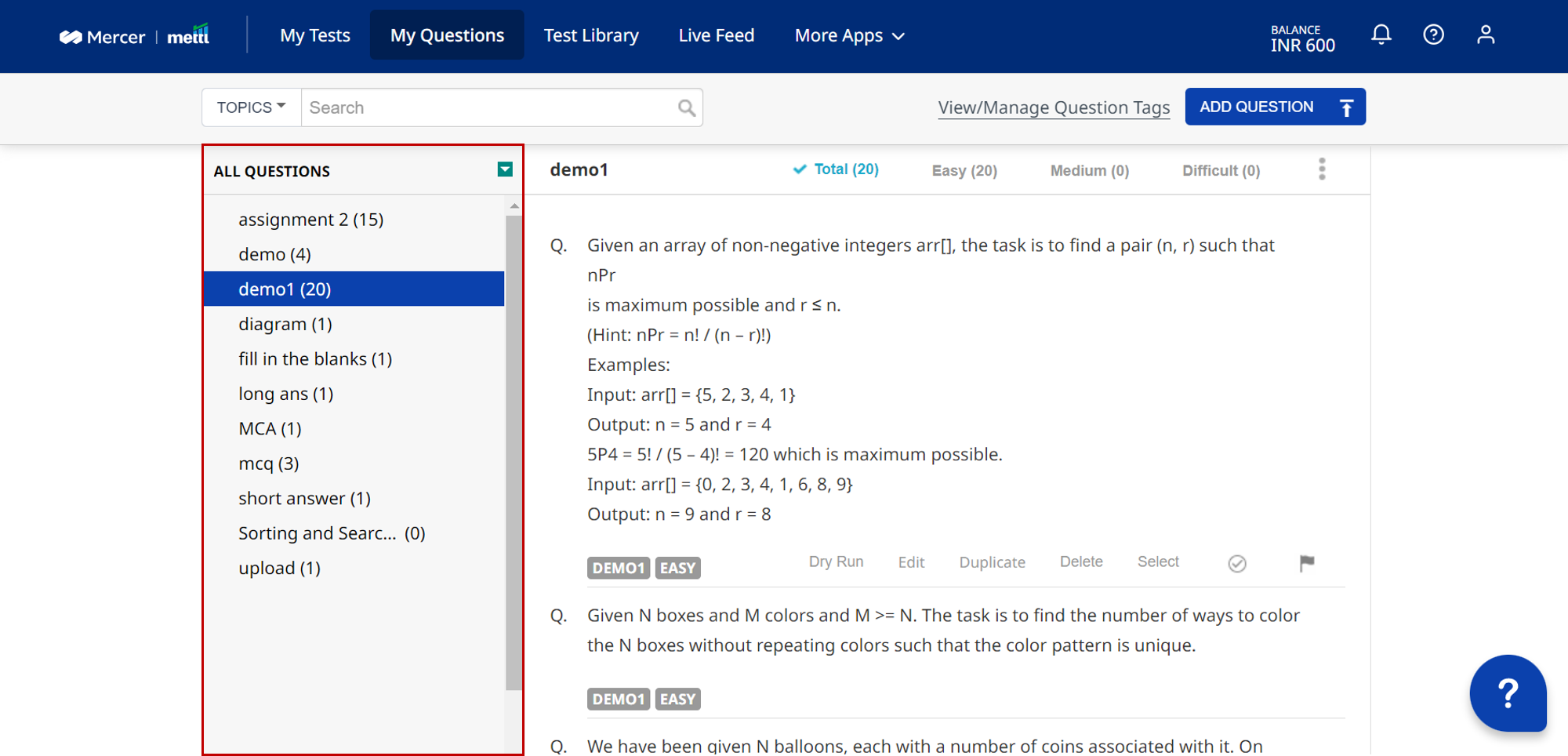
Task: Click the checkmark verify icon on first question
Action: coord(1237,563)
